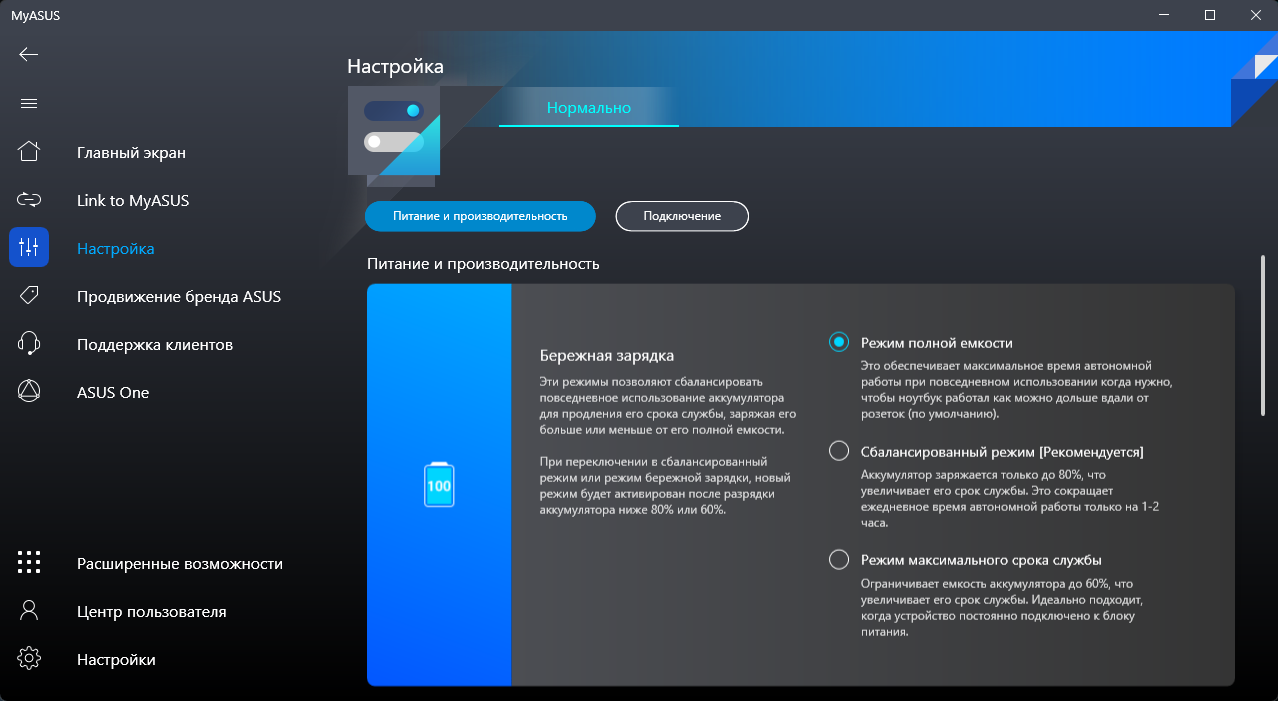Select Сбалансированный режим radio button
This screenshot has width=1278, height=701.
[839, 451]
